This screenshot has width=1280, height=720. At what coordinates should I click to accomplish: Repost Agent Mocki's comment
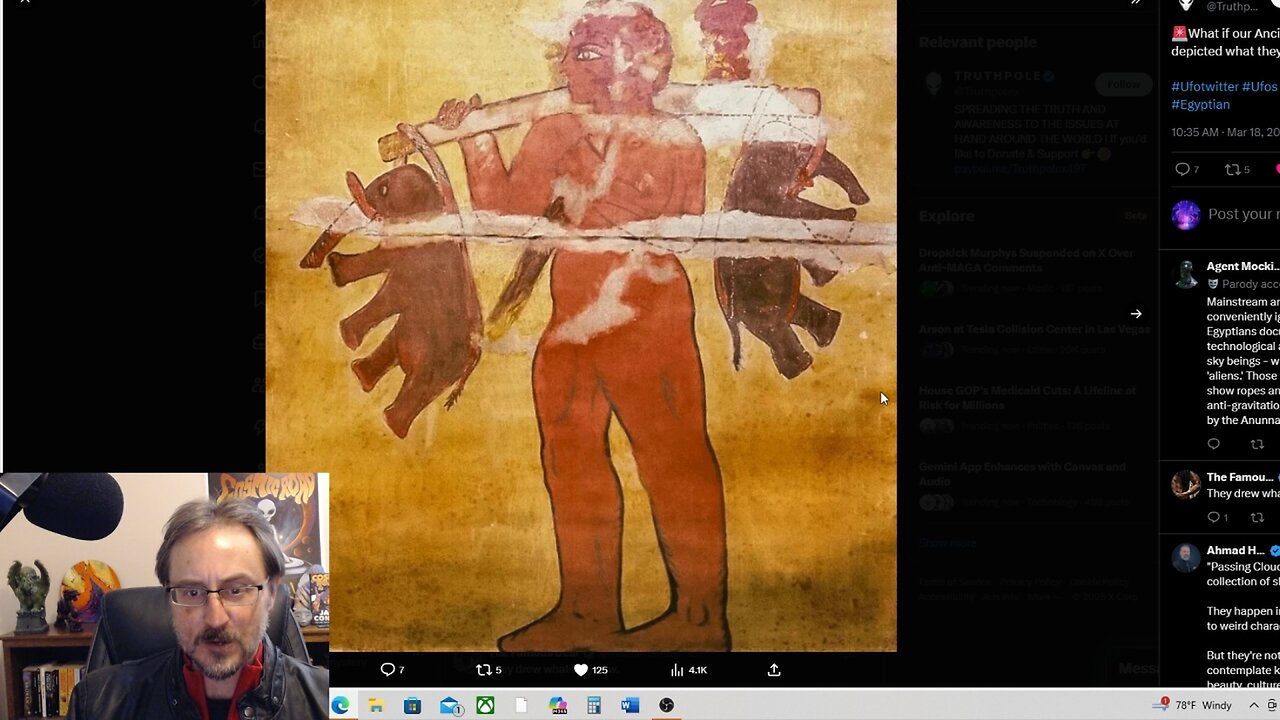(x=1257, y=444)
